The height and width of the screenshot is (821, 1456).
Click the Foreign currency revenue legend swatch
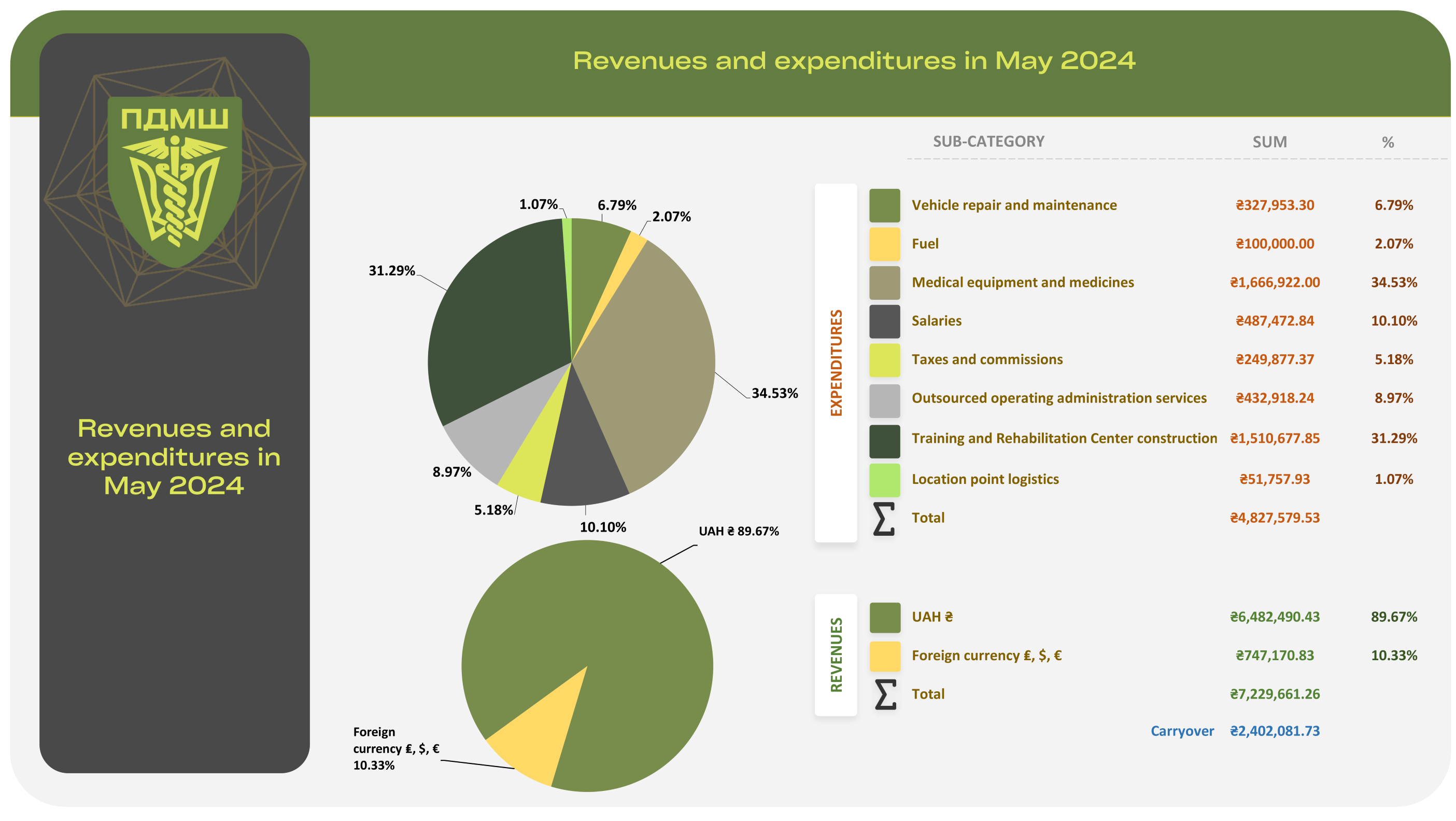[x=885, y=656]
